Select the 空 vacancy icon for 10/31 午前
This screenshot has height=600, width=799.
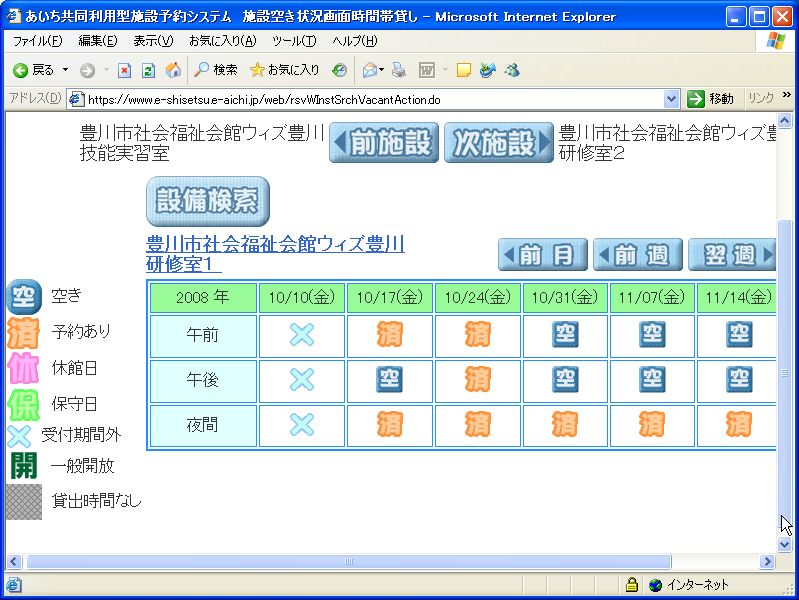(565, 334)
